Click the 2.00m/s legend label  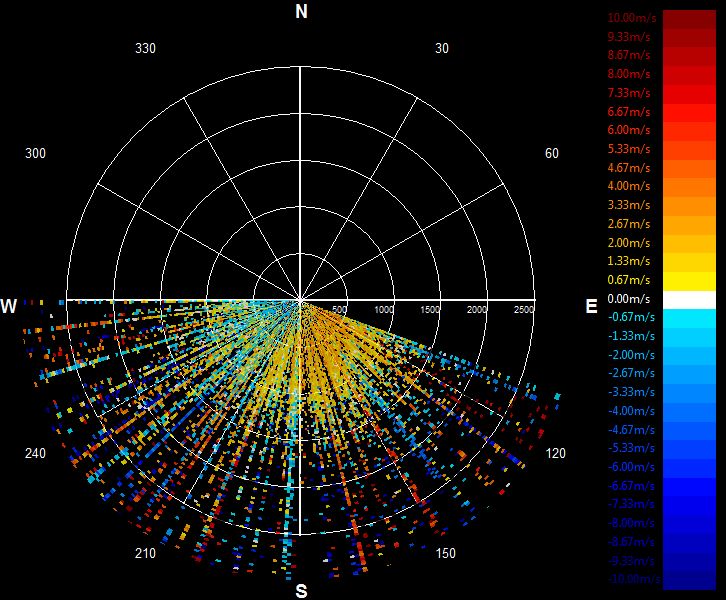(x=629, y=243)
